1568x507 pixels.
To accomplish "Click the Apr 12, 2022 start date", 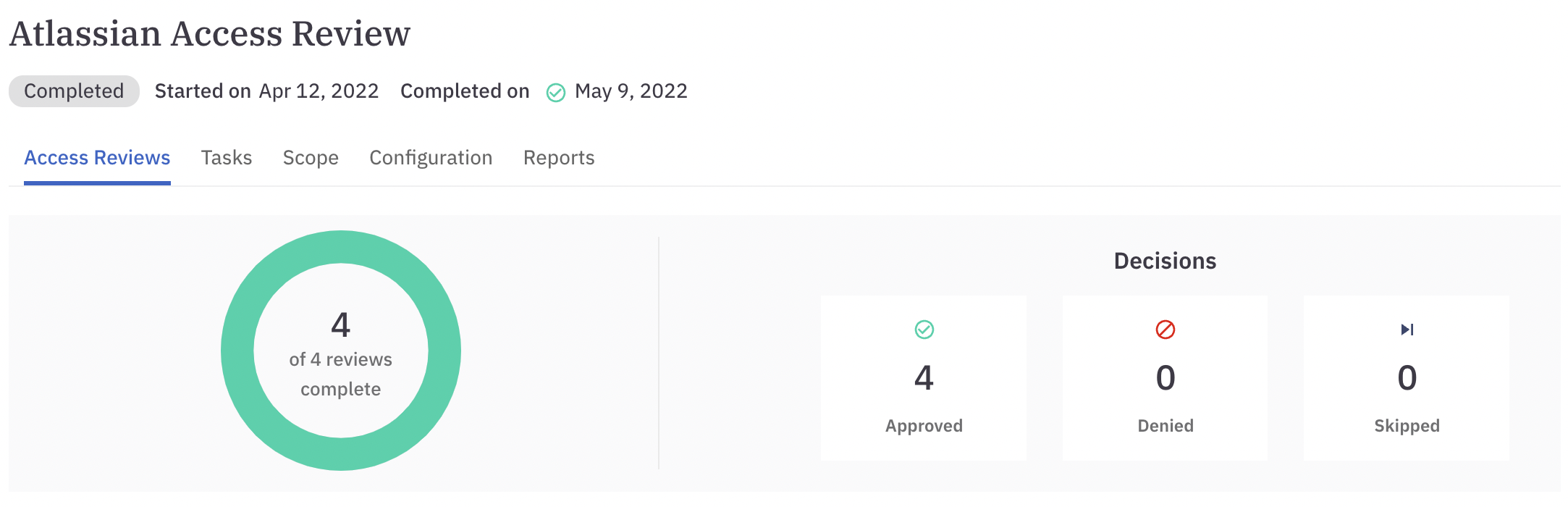I will pos(319,91).
